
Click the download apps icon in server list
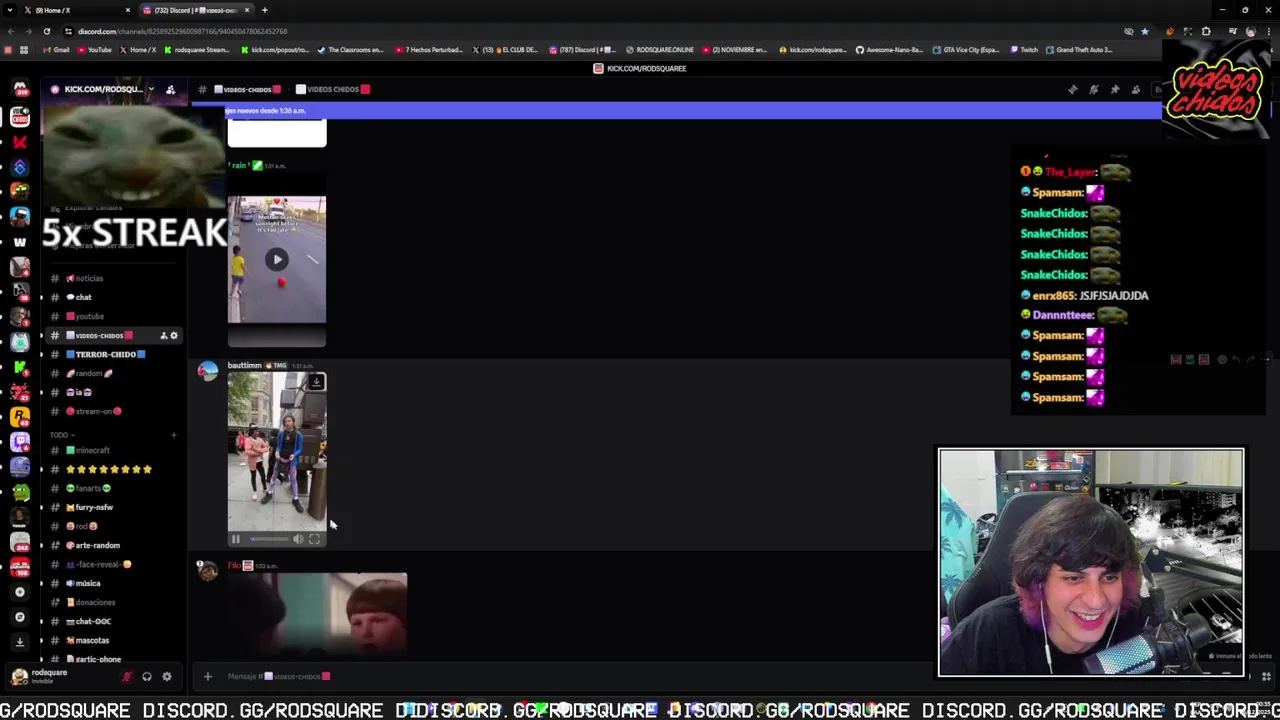[20, 642]
